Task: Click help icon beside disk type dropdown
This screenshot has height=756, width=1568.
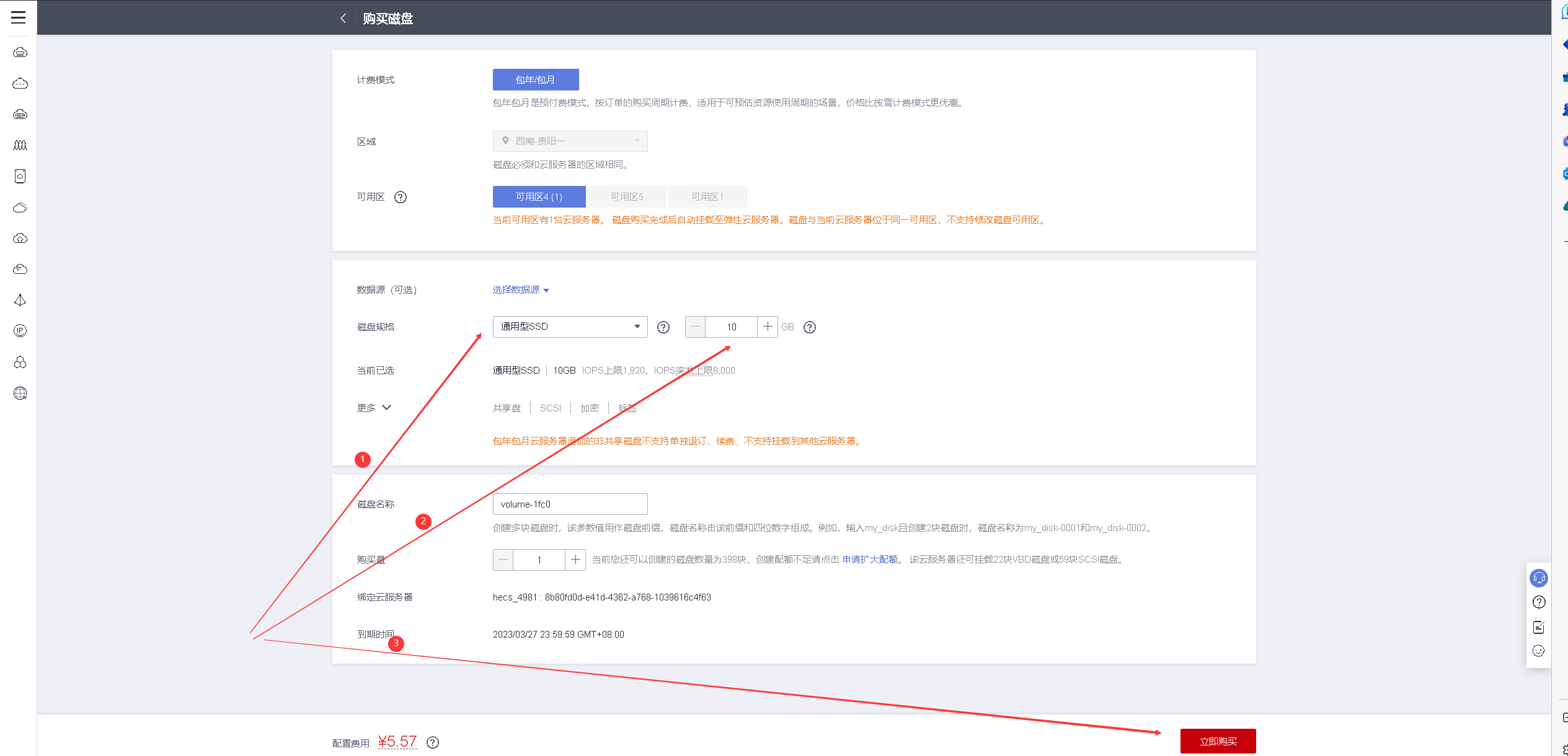Action: [663, 327]
